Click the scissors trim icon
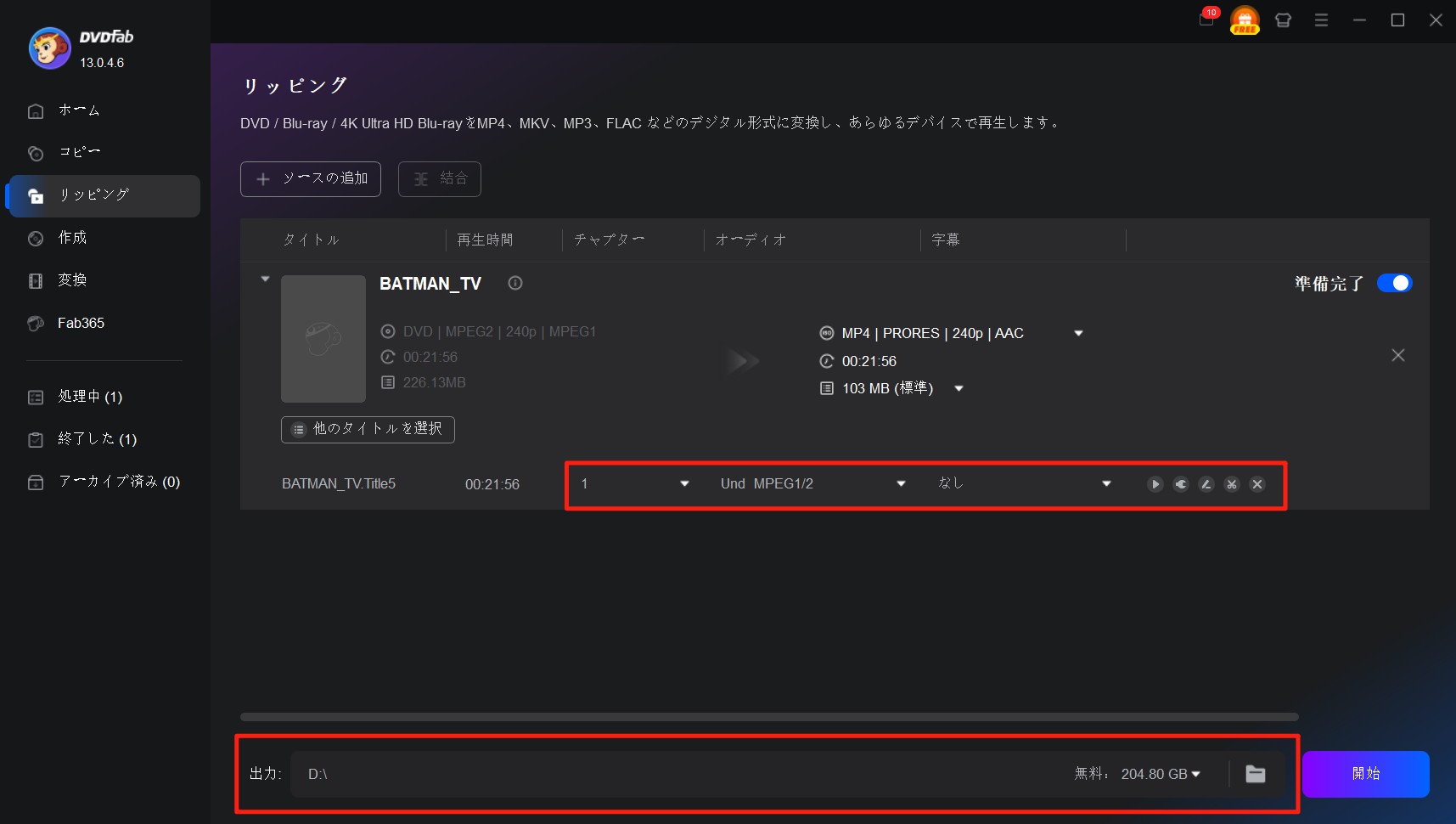Image resolution: width=1456 pixels, height=824 pixels. pyautogui.click(x=1232, y=484)
